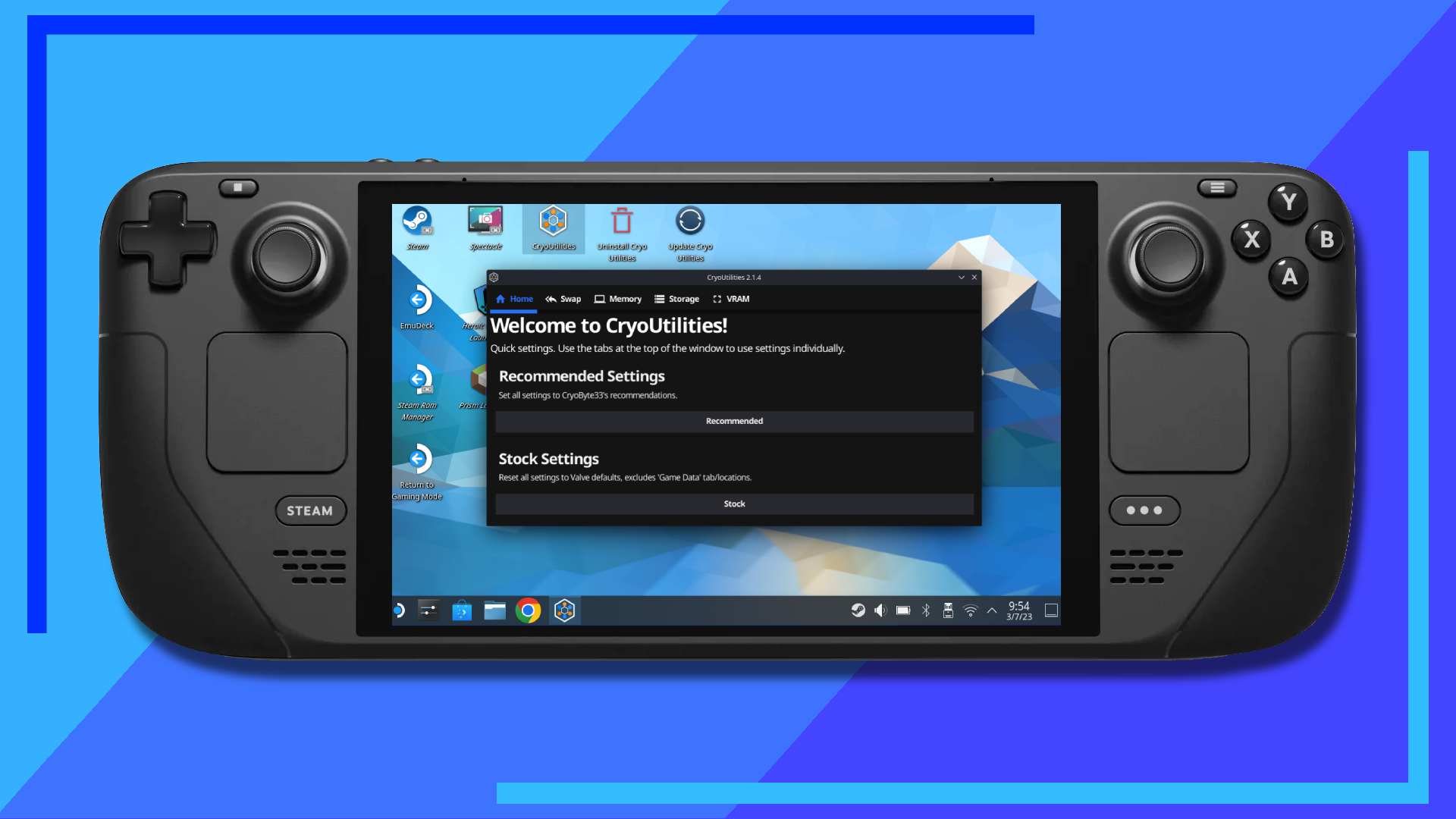Select the VRAM tab

[x=731, y=299]
